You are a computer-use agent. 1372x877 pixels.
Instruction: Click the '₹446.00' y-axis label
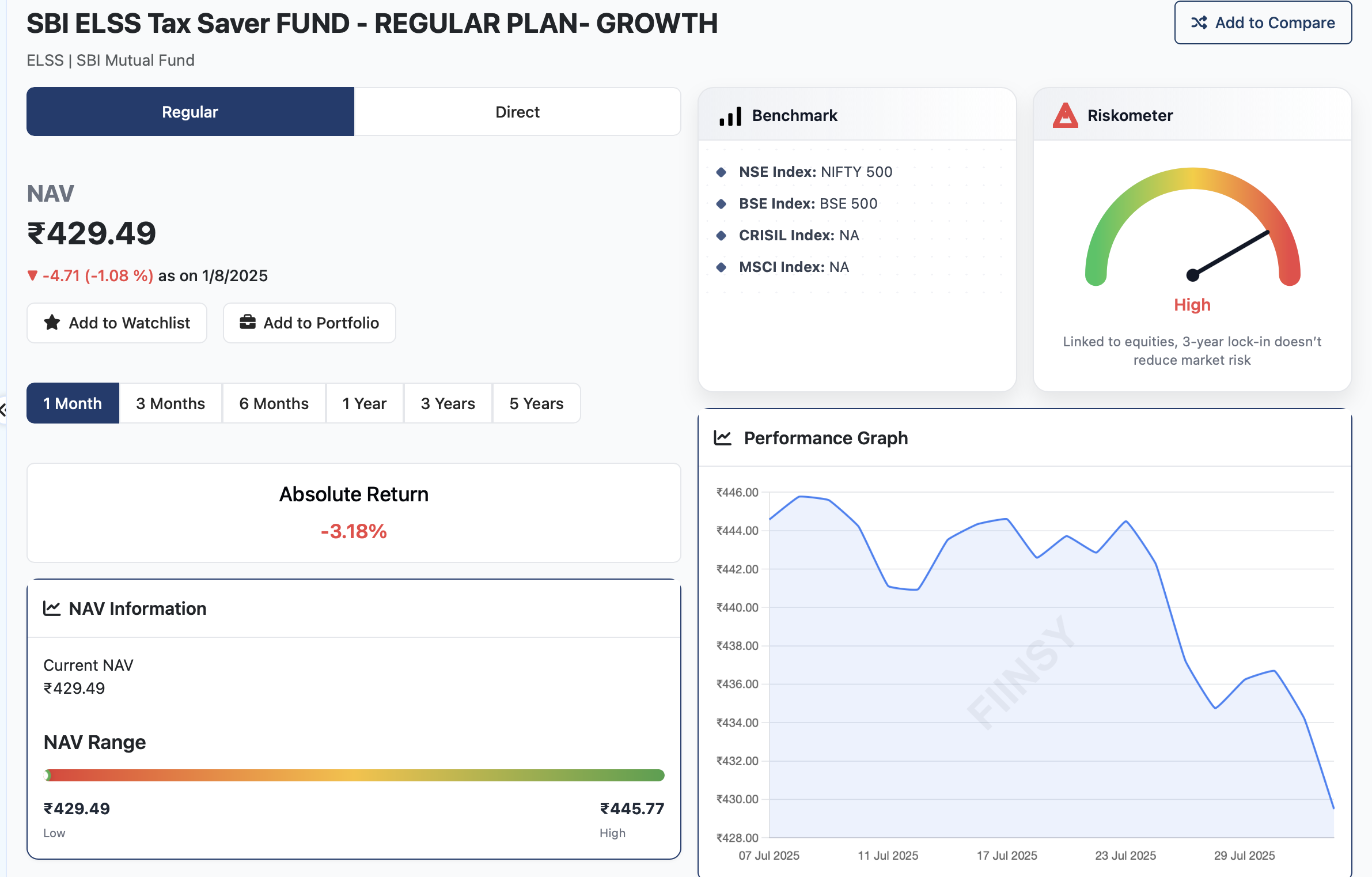[x=737, y=493]
